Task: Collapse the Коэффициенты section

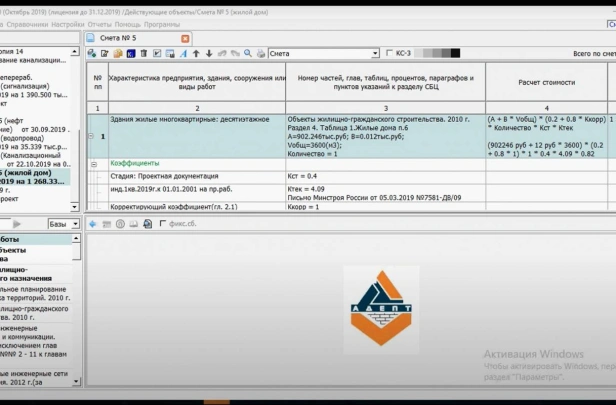Action: (x=94, y=164)
